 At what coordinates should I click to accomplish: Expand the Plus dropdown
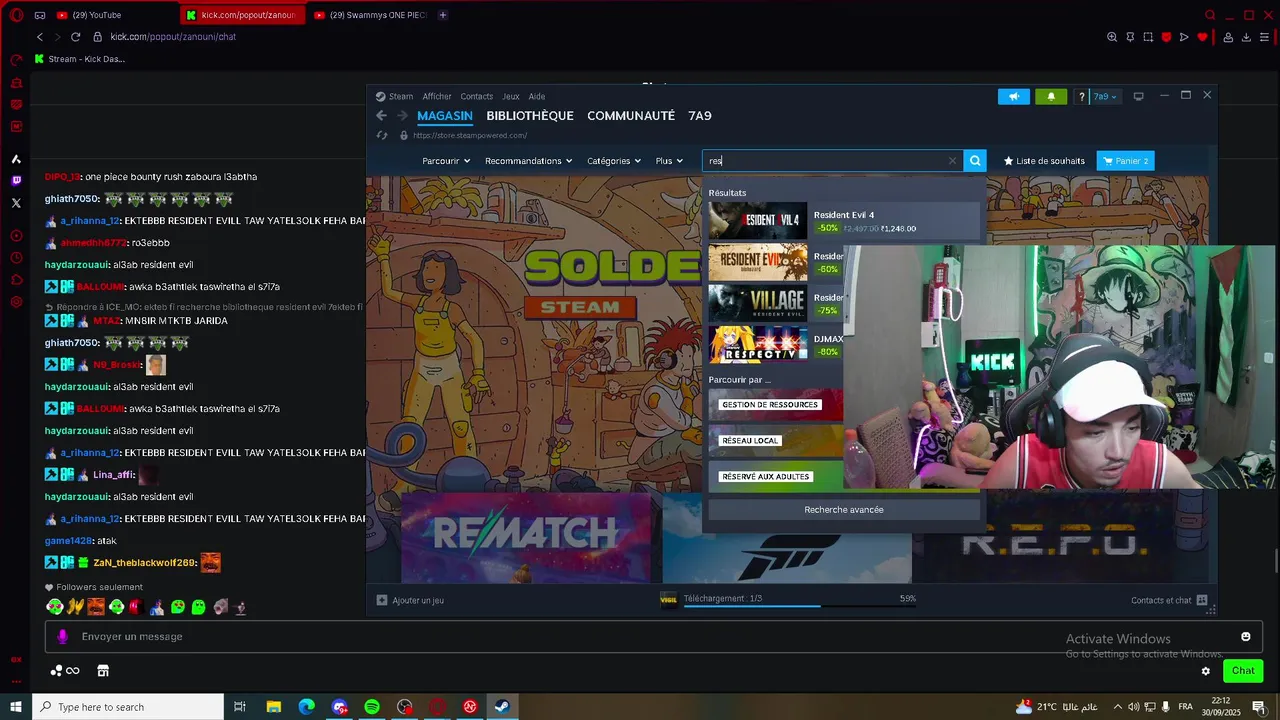click(669, 161)
